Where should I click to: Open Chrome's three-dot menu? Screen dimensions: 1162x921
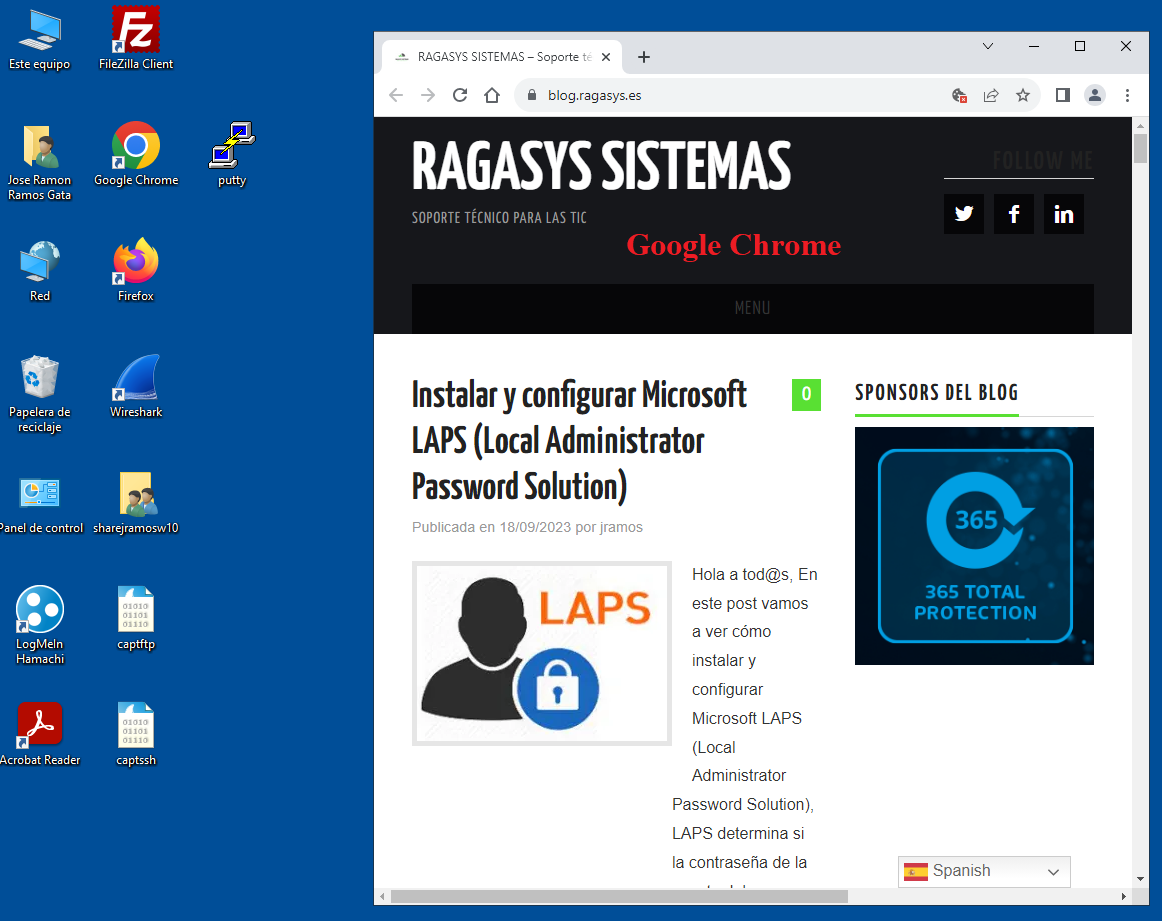coord(1127,94)
